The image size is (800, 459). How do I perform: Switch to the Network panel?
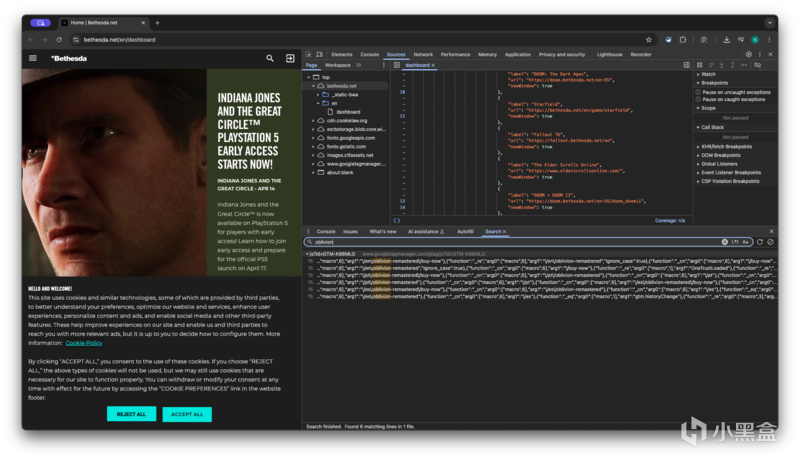423,55
